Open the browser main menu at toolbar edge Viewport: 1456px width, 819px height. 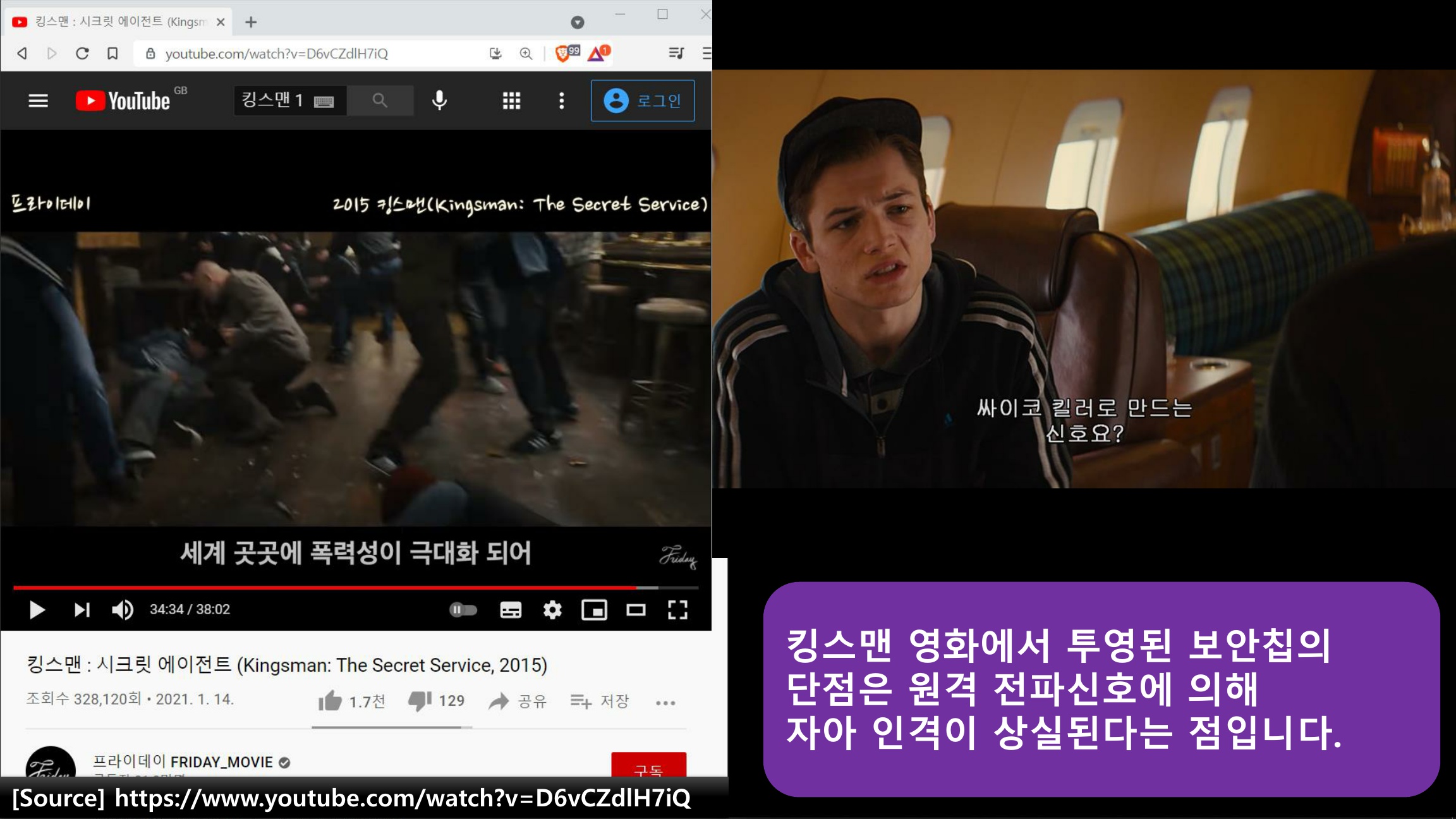707,53
